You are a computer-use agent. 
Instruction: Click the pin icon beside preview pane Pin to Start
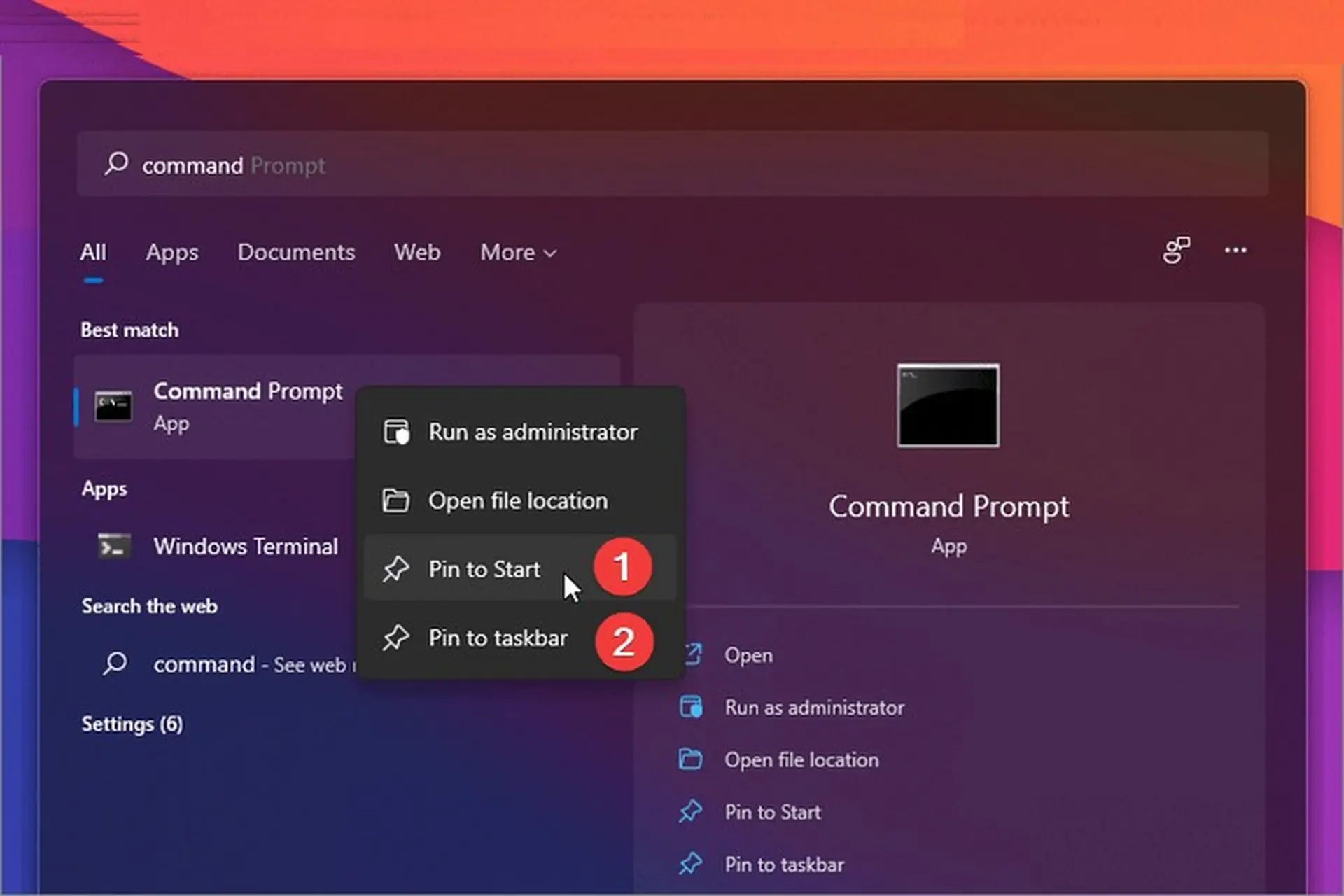click(x=690, y=812)
